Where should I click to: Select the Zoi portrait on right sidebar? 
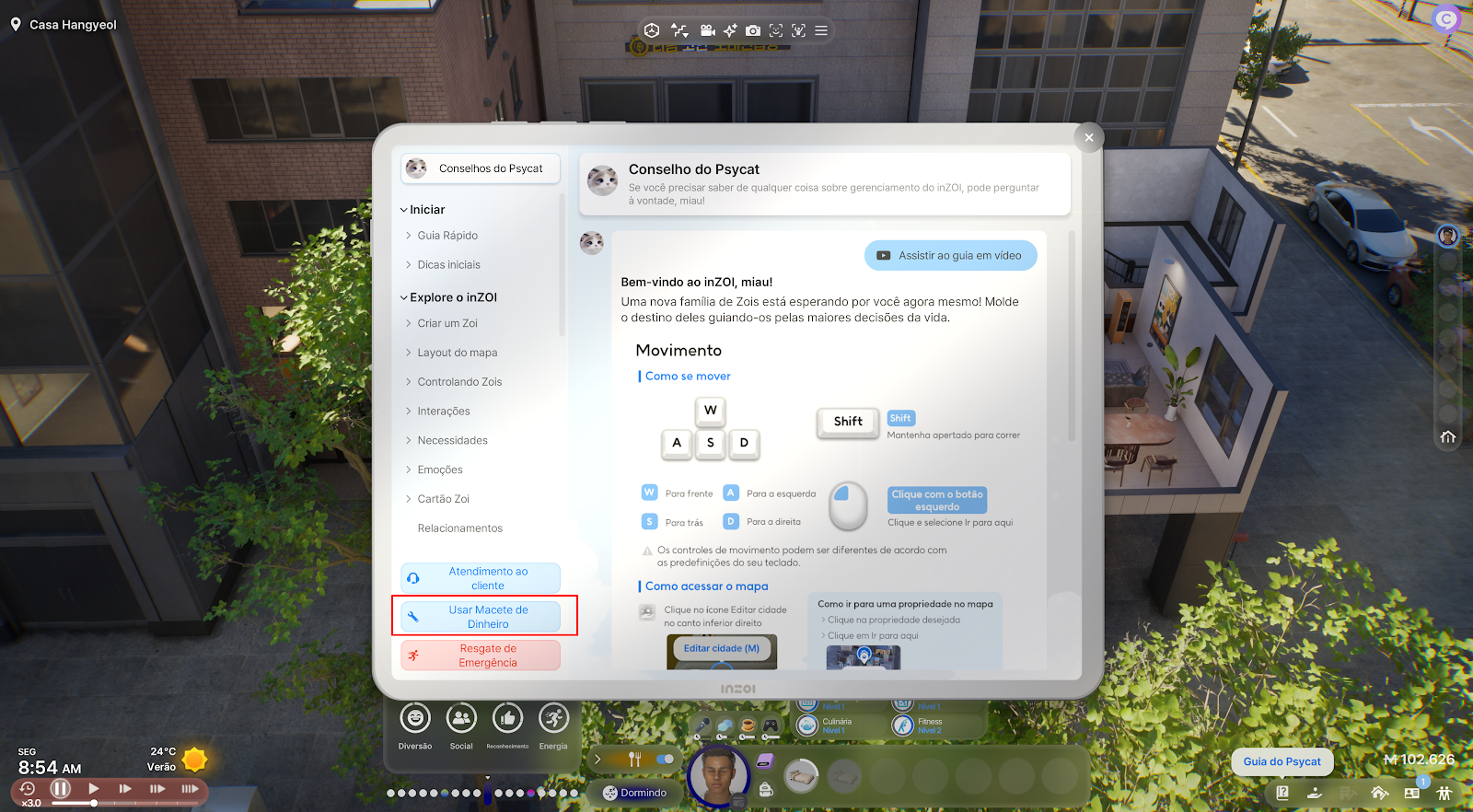pos(1448,236)
